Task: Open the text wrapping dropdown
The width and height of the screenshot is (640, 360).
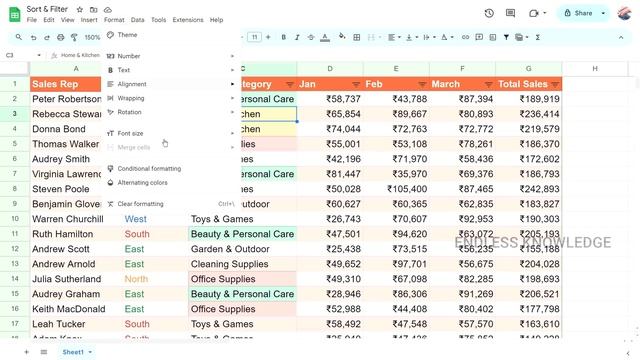Action: tap(429, 37)
